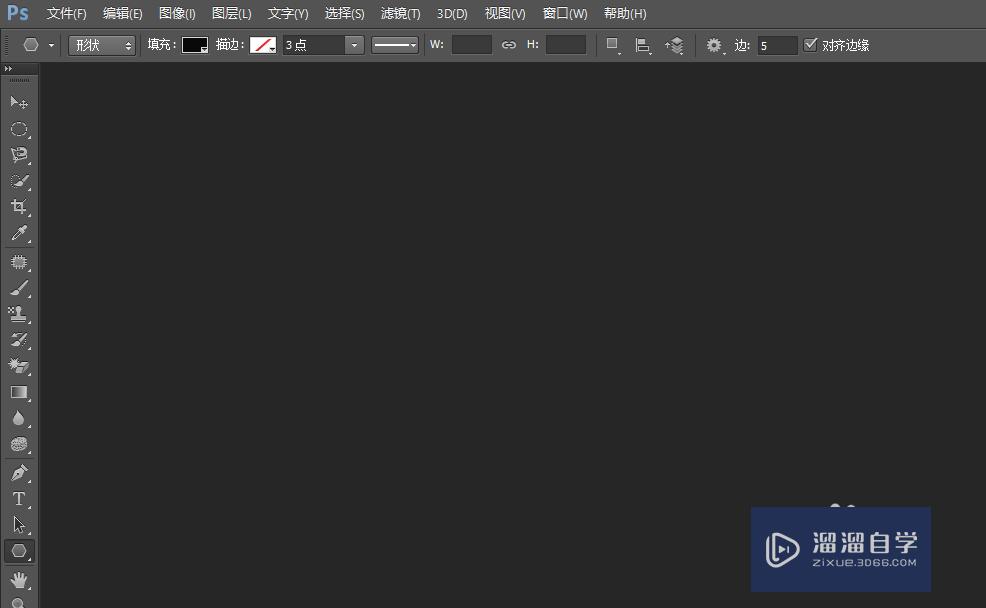This screenshot has width=986, height=608.
Task: Click the black 填充 fill color swatch
Action: pyautogui.click(x=195, y=45)
